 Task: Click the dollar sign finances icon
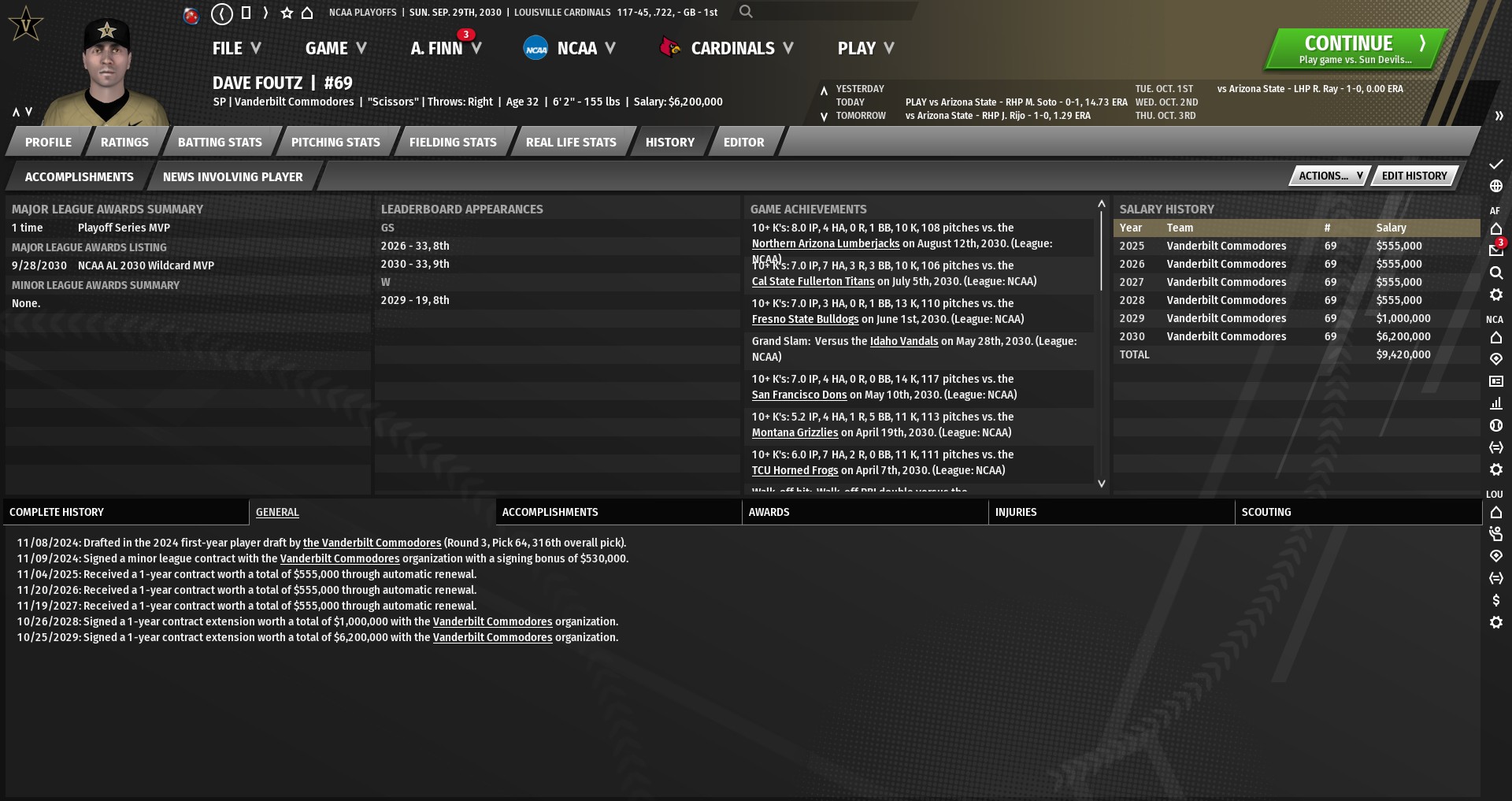[1495, 600]
